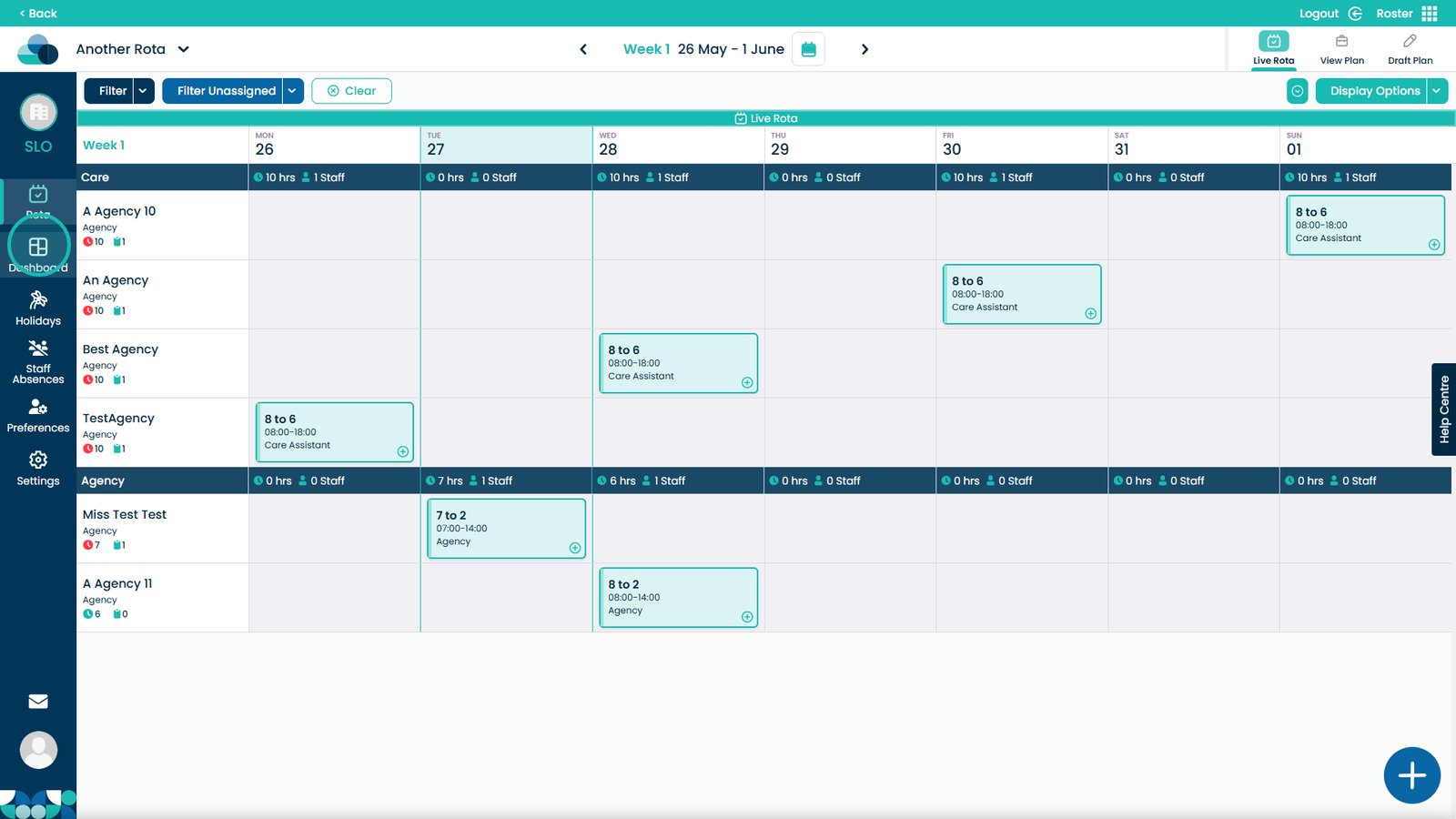
Task: Open the Filter Unassigned dropdown arrow
Action: pos(292,91)
